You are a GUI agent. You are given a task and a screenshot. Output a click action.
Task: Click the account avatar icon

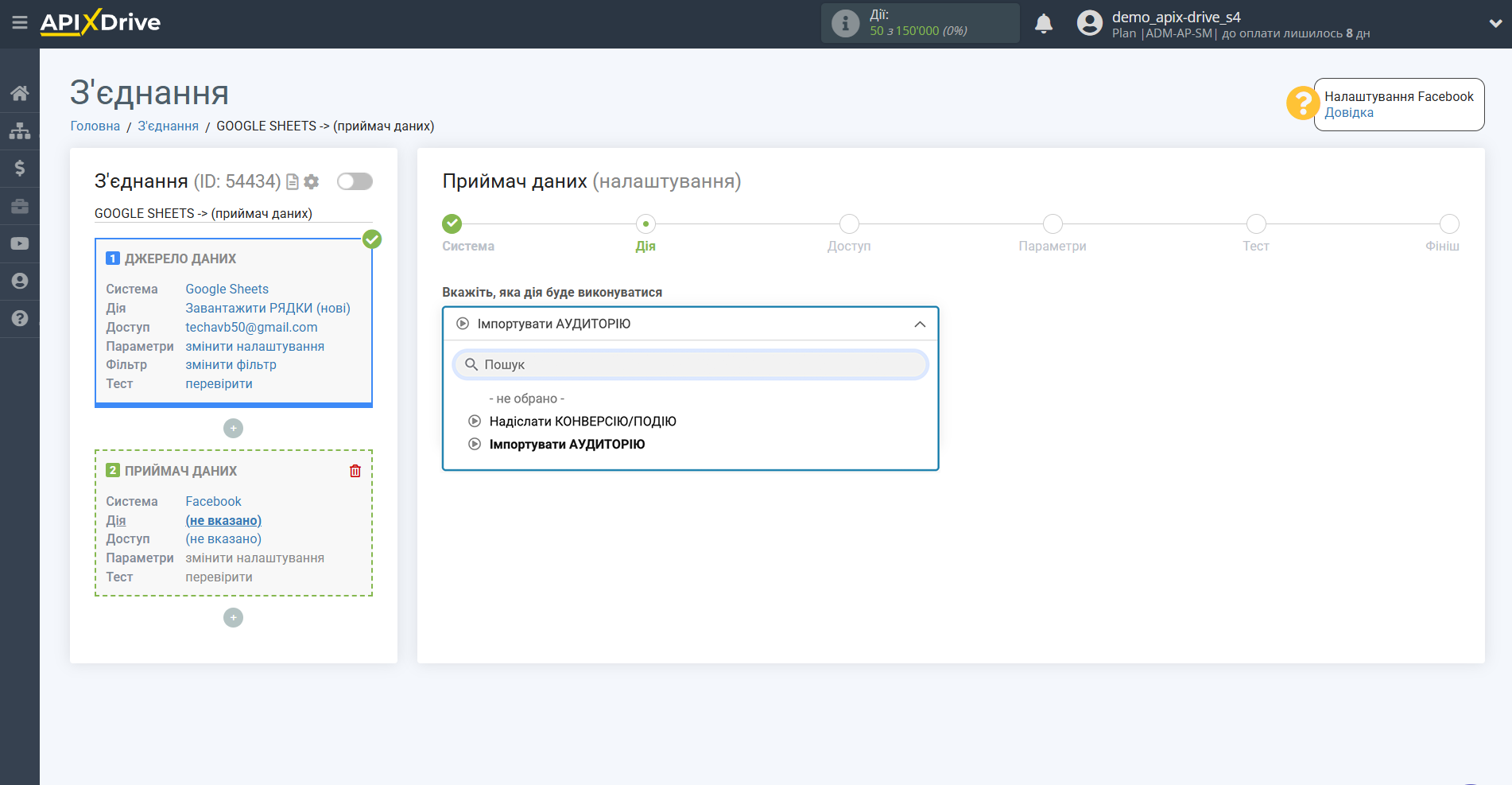click(x=1090, y=23)
